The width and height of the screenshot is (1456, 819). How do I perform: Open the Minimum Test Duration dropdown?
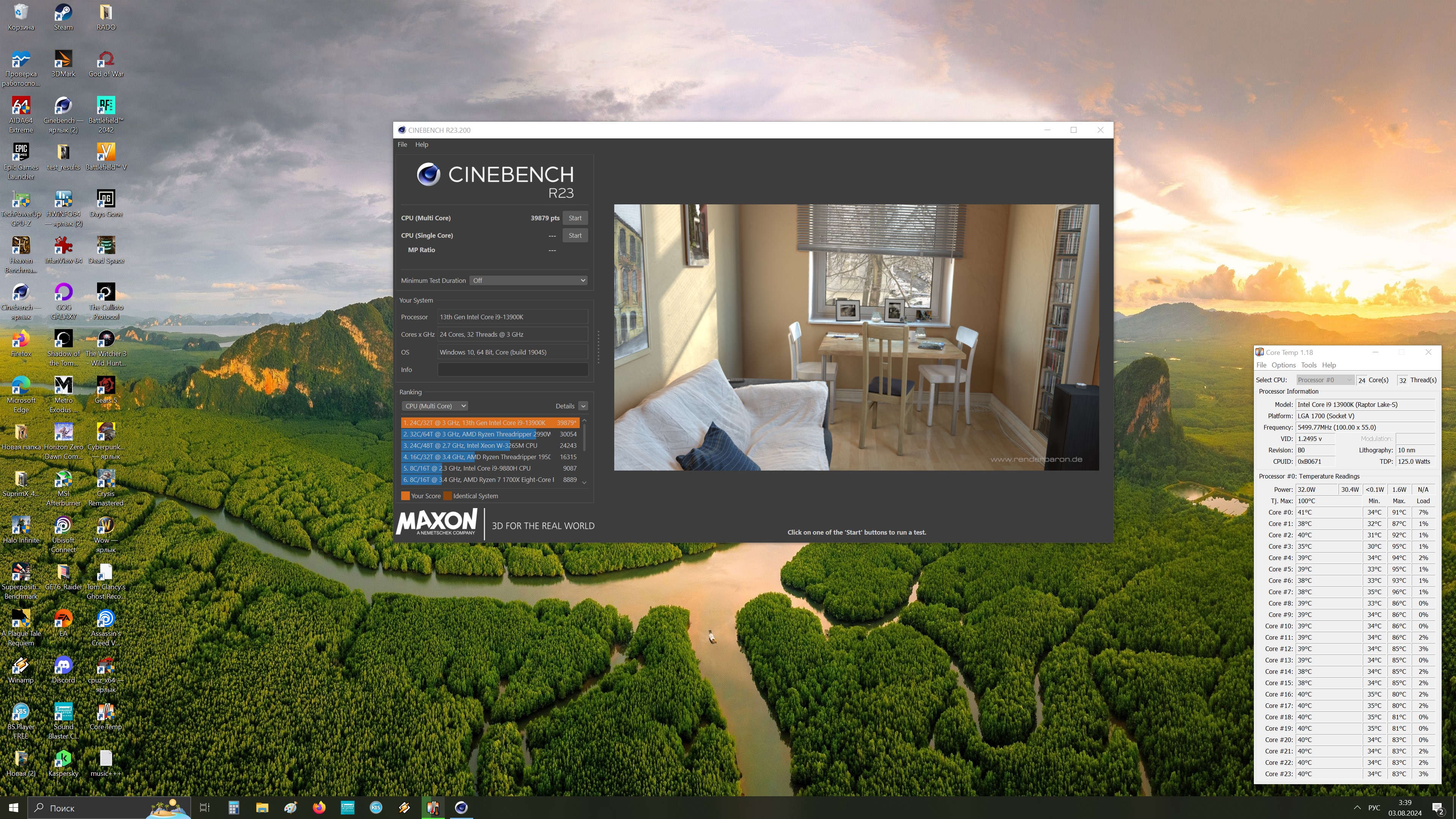[x=528, y=280]
